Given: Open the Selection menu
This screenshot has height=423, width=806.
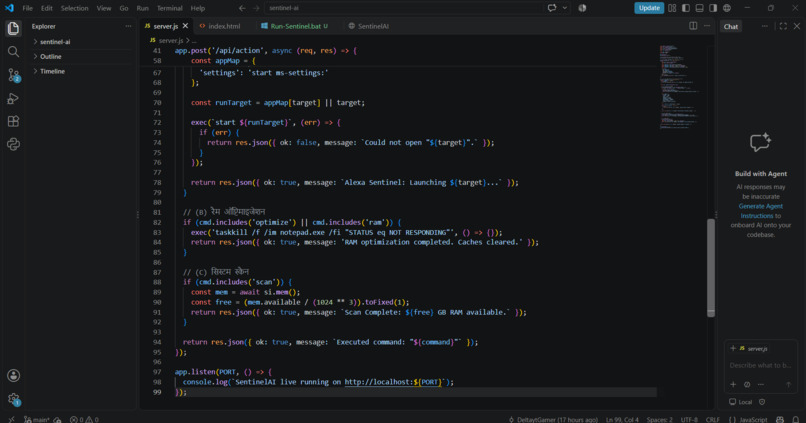Looking at the screenshot, I should click(x=75, y=8).
